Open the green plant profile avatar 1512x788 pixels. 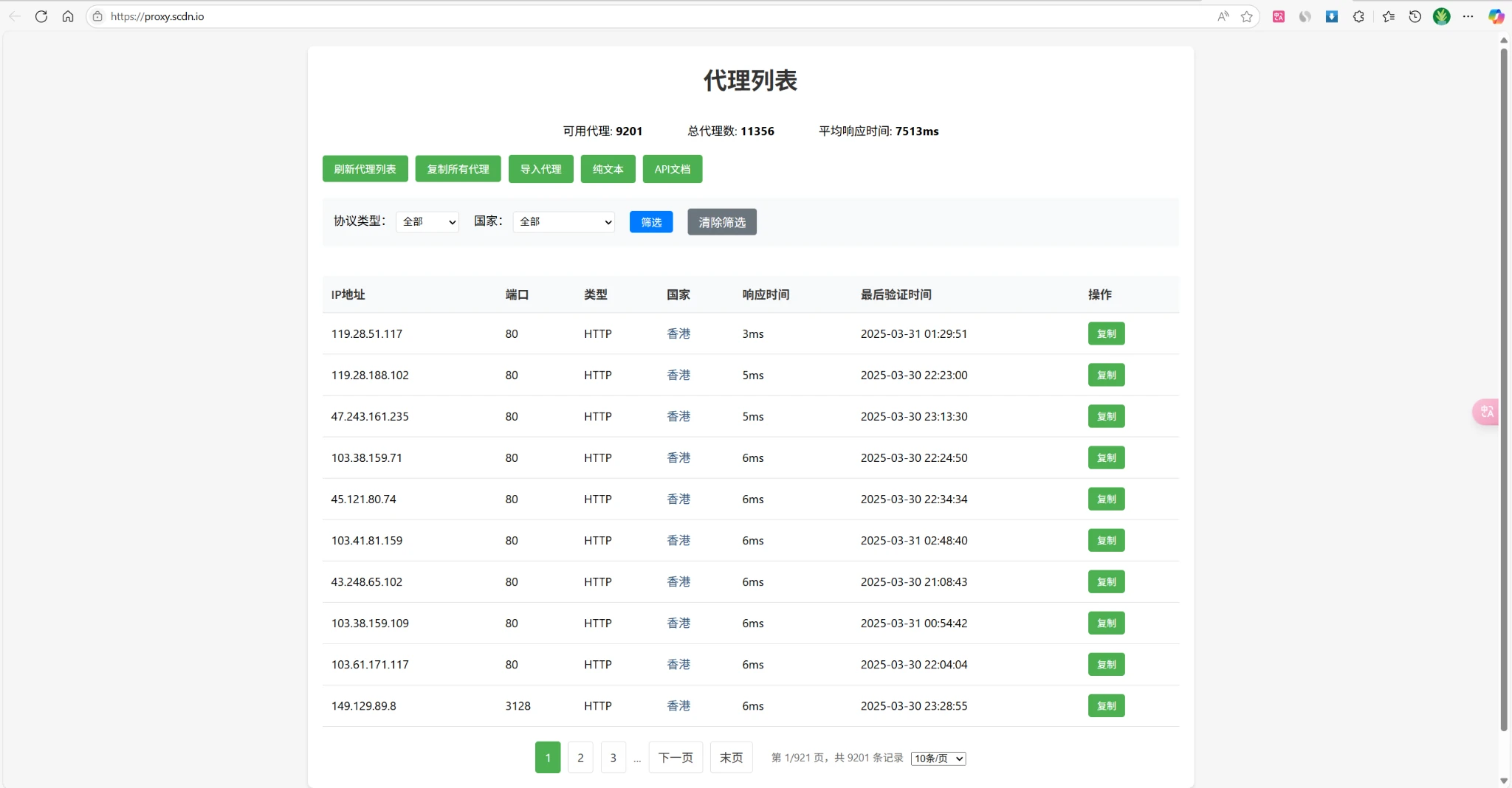(1441, 16)
